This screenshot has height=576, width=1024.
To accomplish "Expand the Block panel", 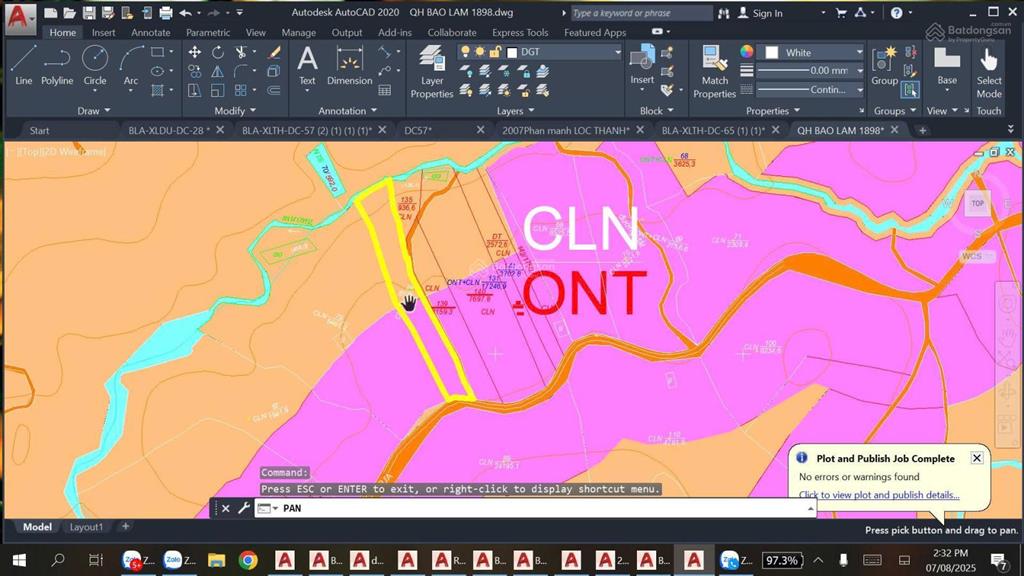I will pos(656,110).
